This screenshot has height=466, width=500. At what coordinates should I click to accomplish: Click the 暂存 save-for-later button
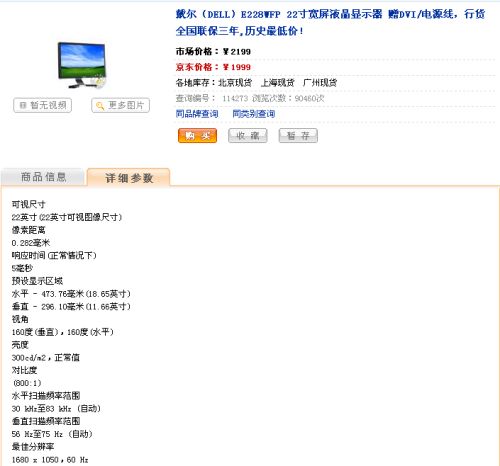(298, 136)
